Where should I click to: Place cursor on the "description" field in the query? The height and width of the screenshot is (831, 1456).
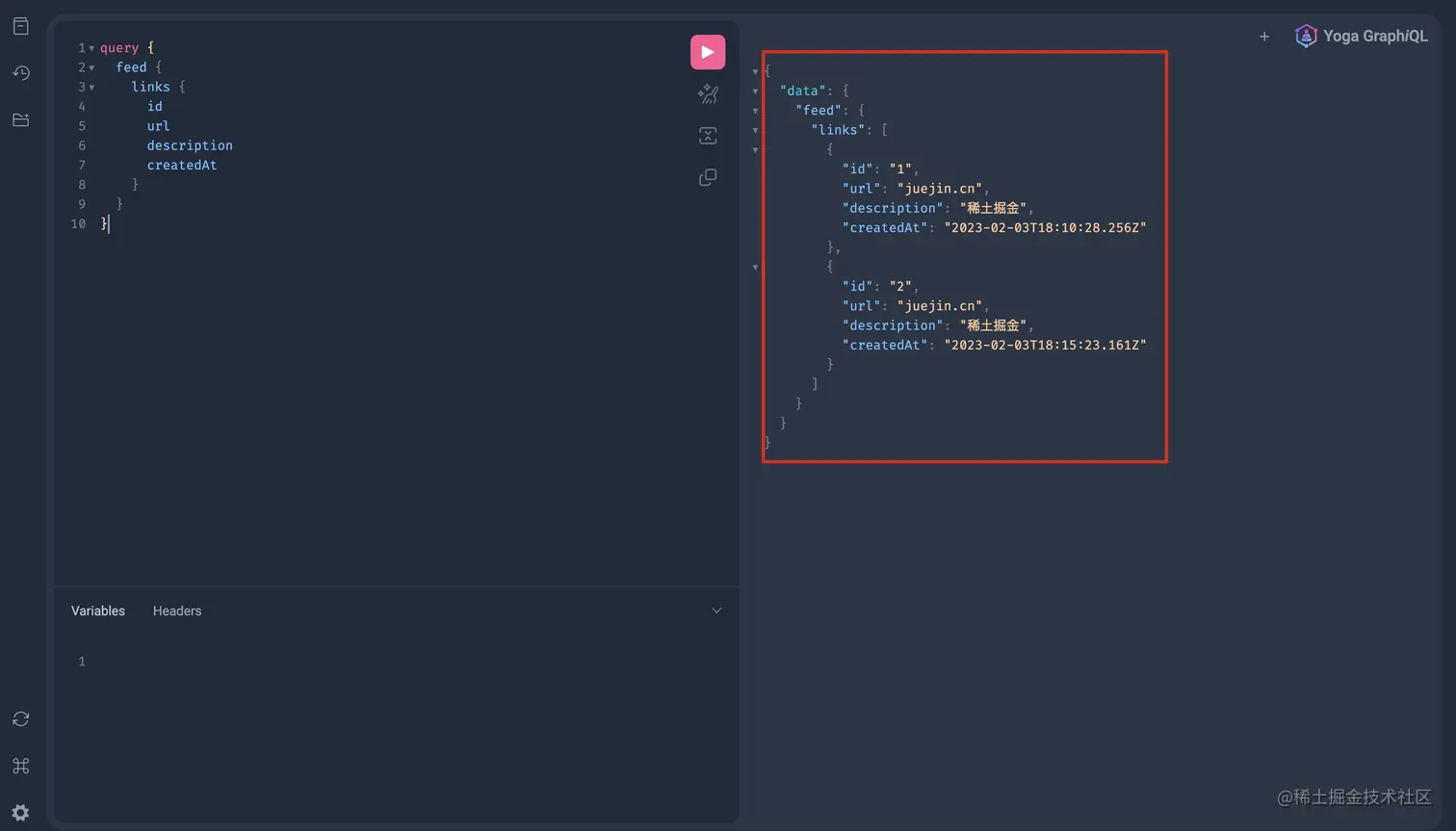190,145
